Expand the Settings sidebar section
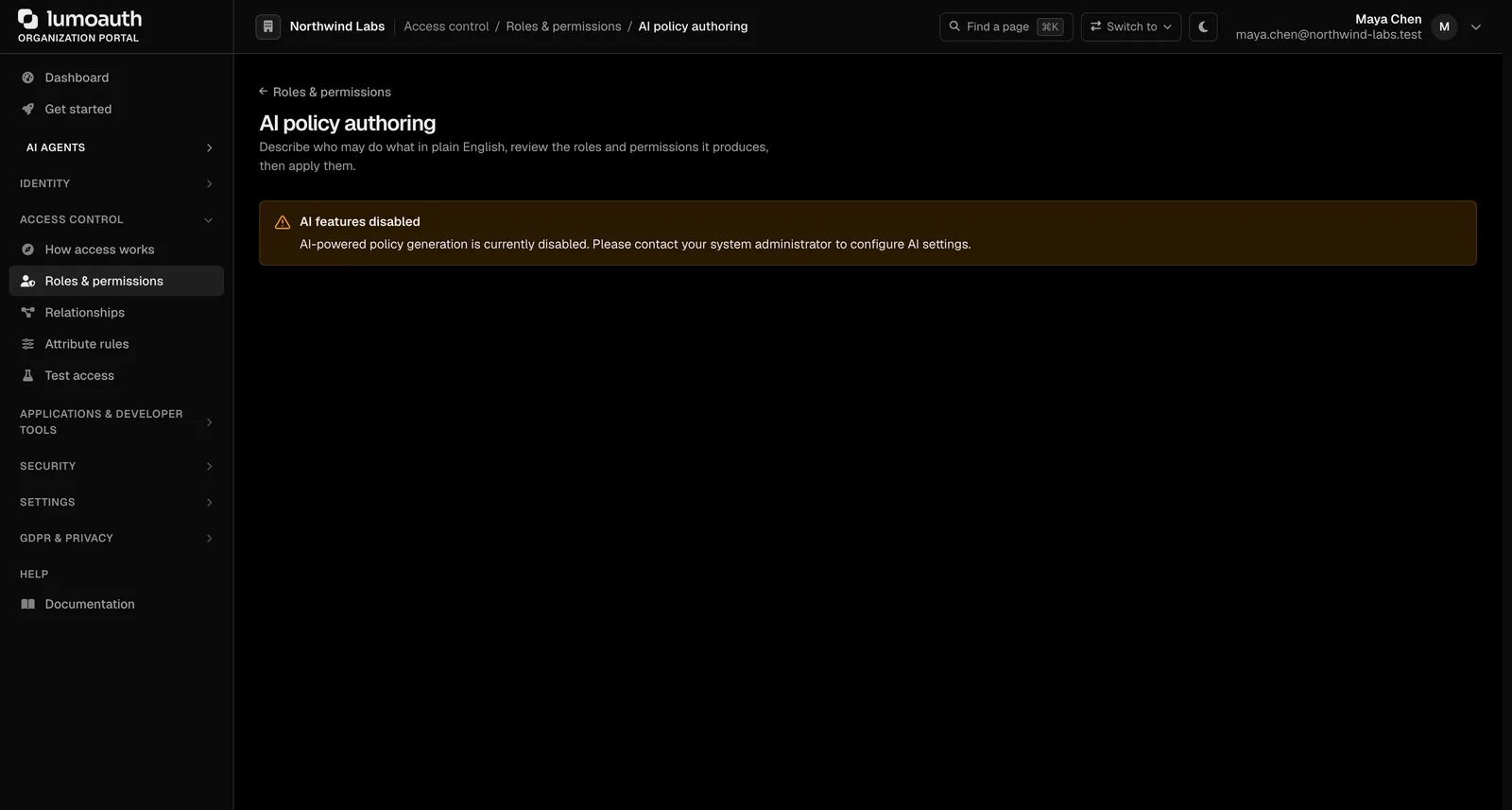1512x810 pixels. click(116, 502)
